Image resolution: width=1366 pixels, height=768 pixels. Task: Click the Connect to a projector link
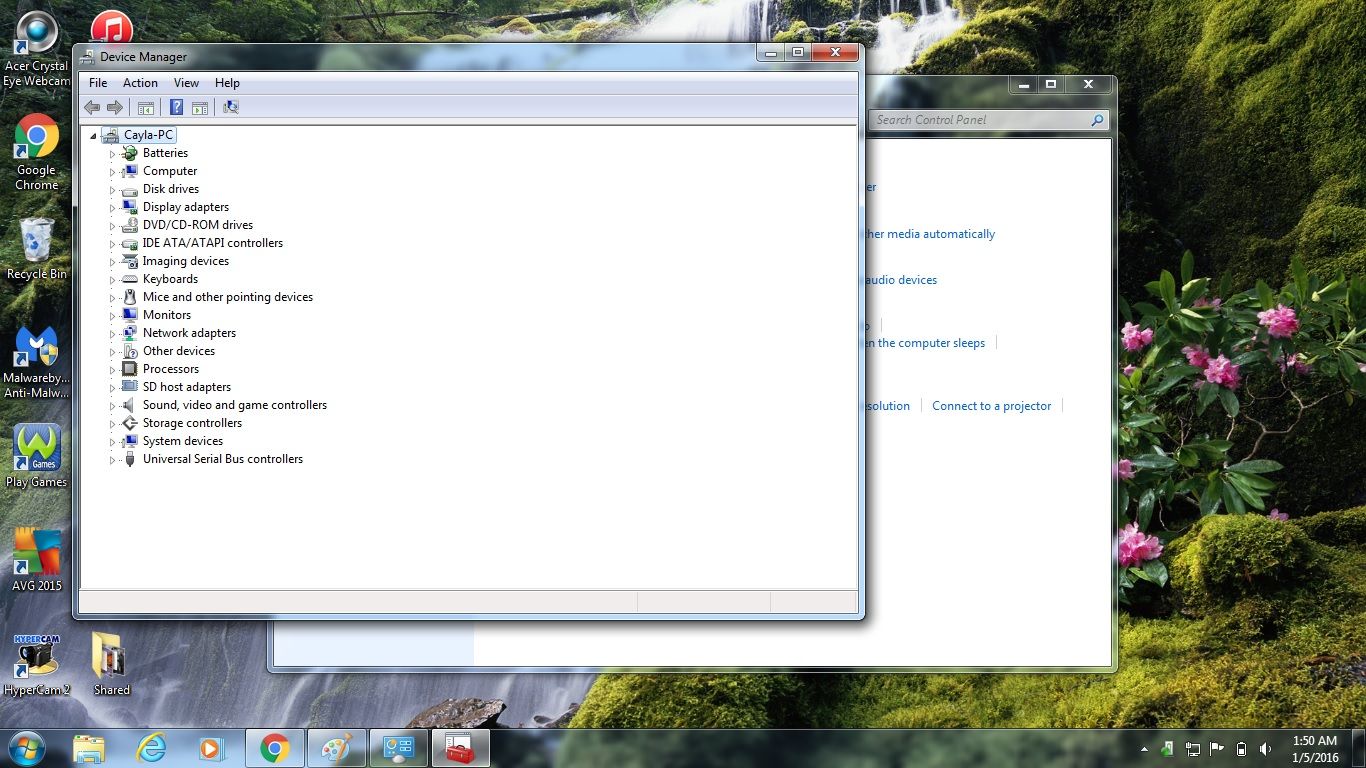(991, 406)
